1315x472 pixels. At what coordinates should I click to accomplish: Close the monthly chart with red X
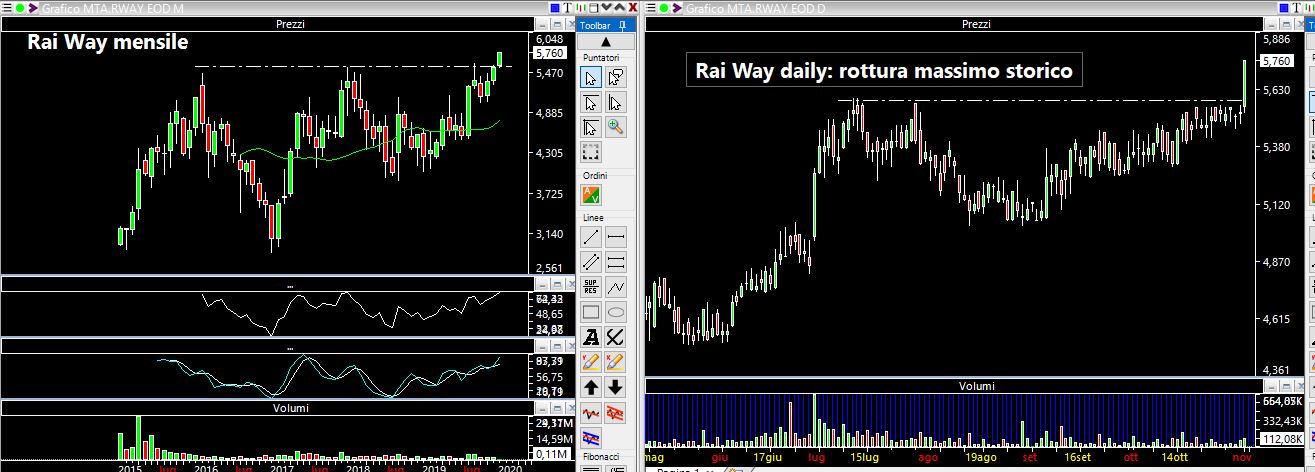pos(633,8)
